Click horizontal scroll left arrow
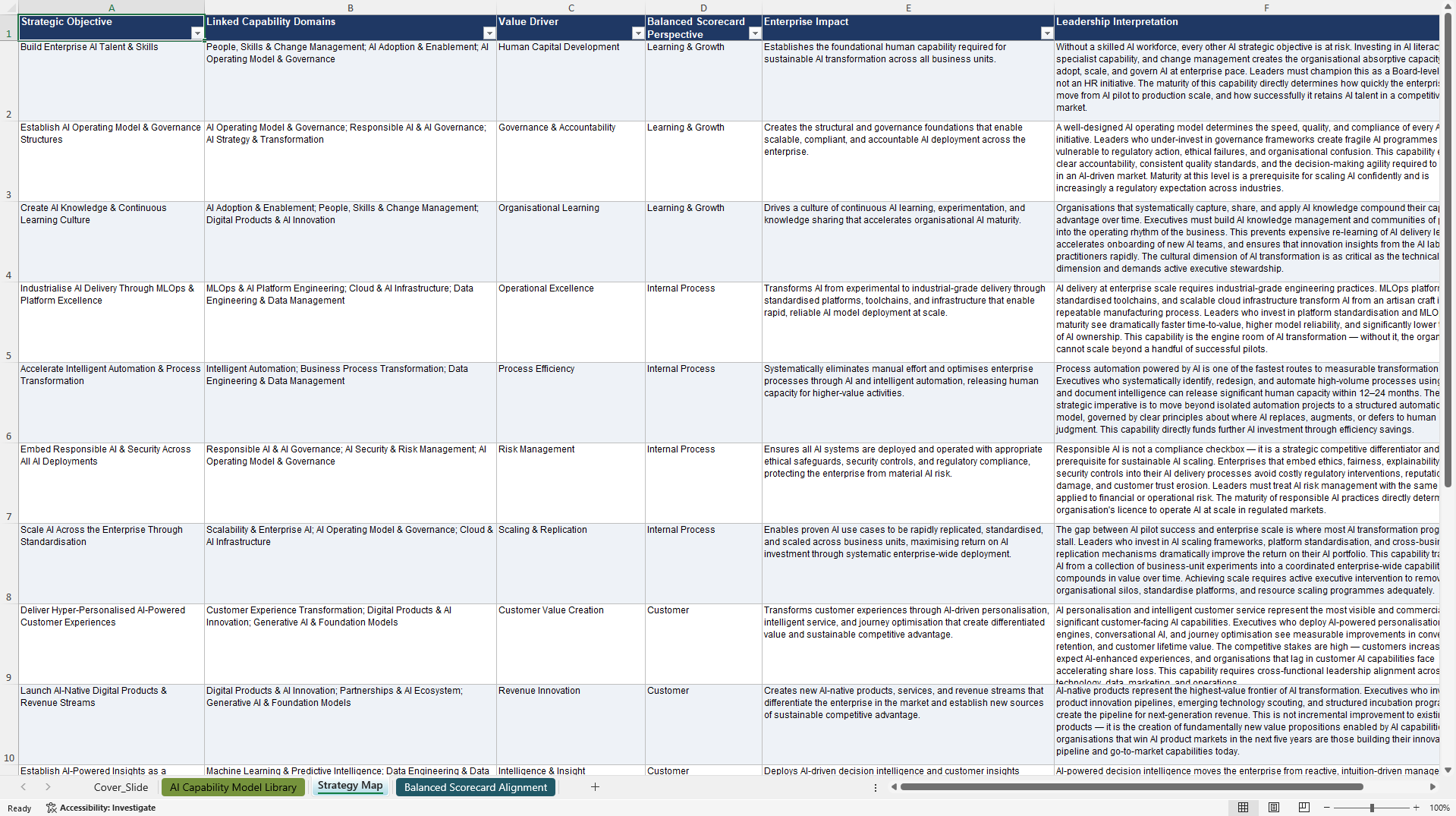Viewport: 1456px width, 816px height. click(894, 787)
